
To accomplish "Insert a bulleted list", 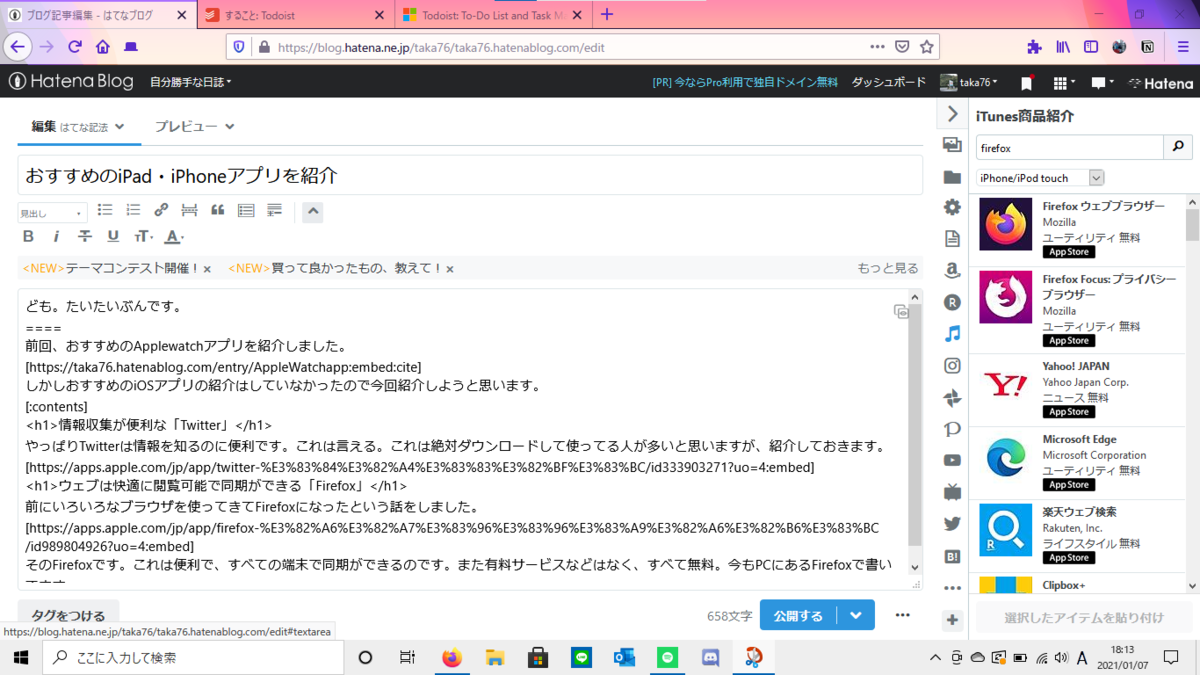I will 105,211.
